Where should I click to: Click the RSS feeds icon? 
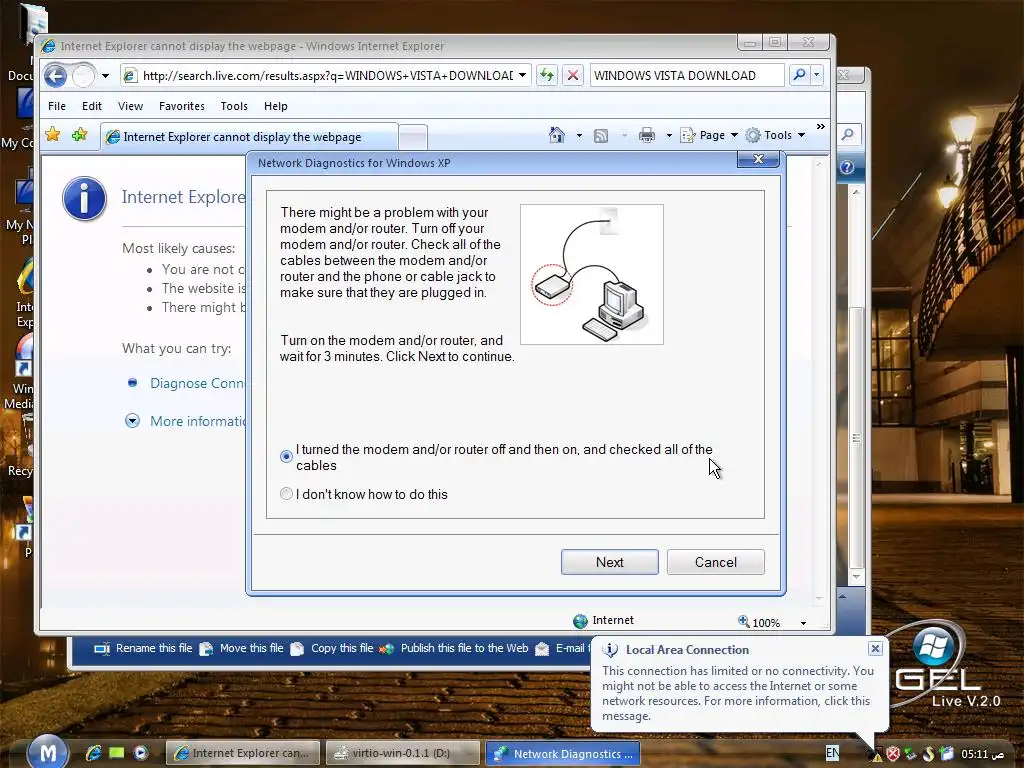pos(601,136)
